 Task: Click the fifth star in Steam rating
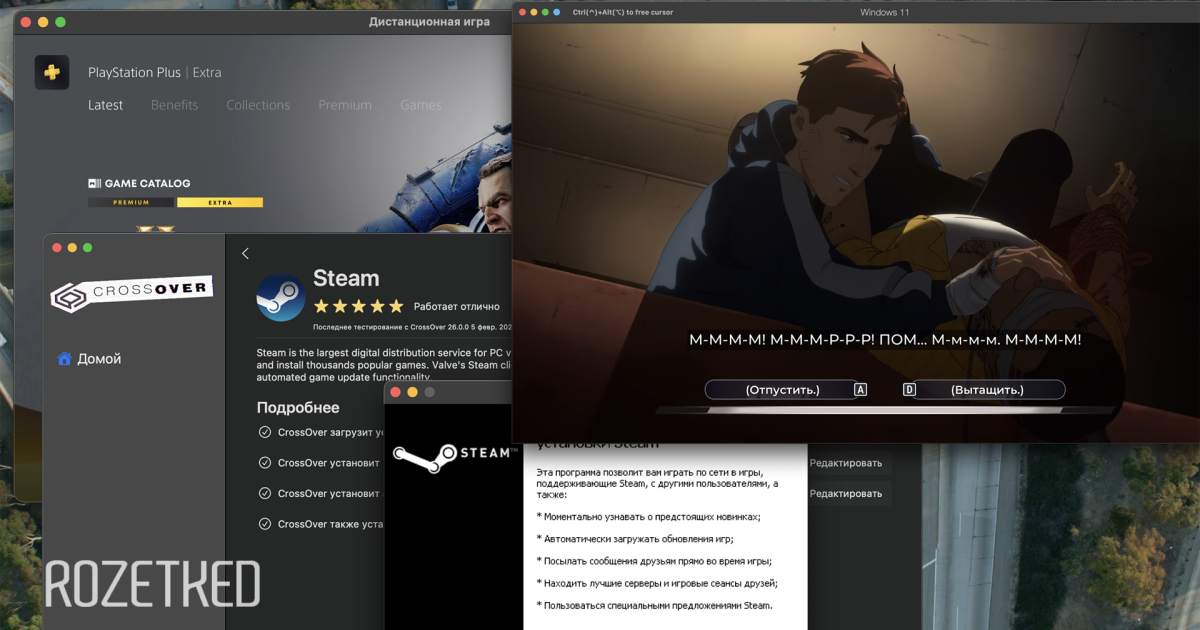tap(396, 306)
